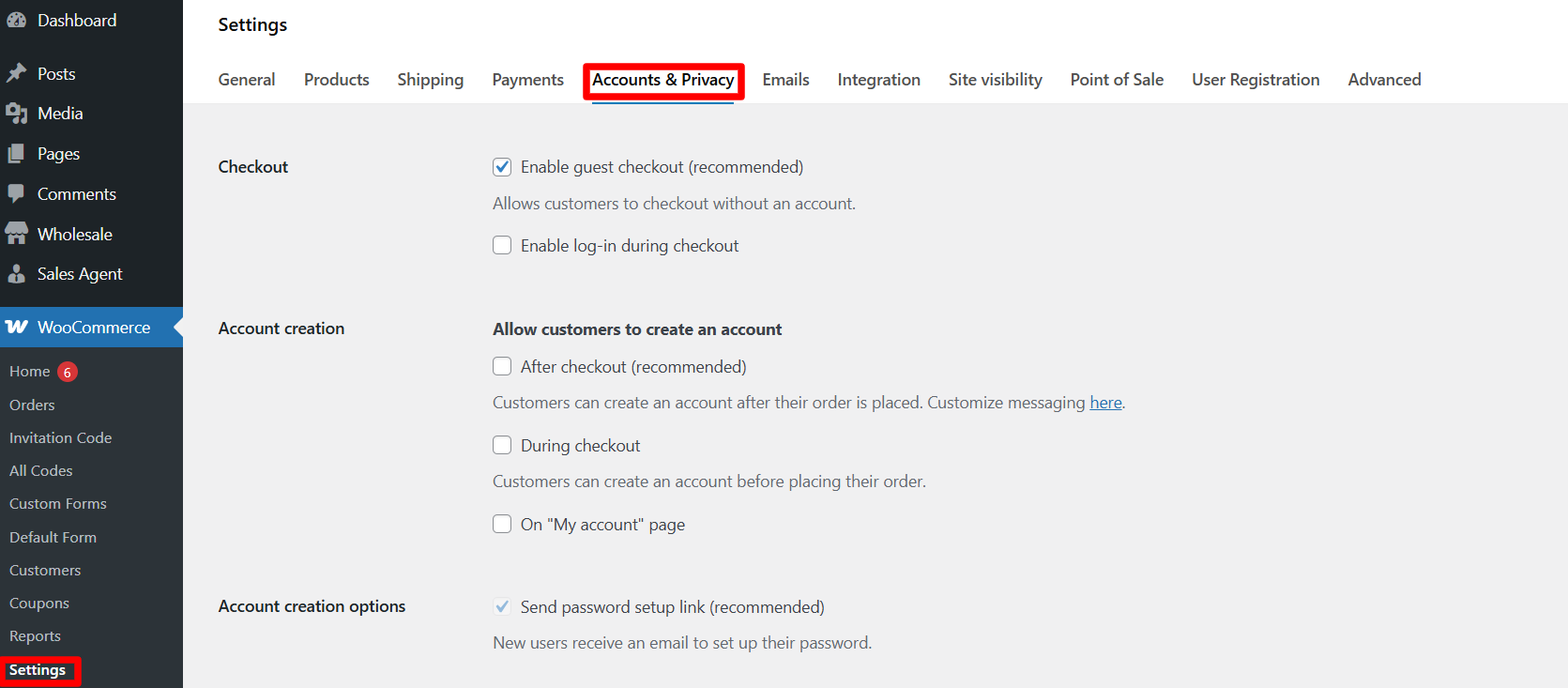Image resolution: width=1568 pixels, height=688 pixels.
Task: Select the Posts icon in the sidebar
Action: pyautogui.click(x=18, y=72)
